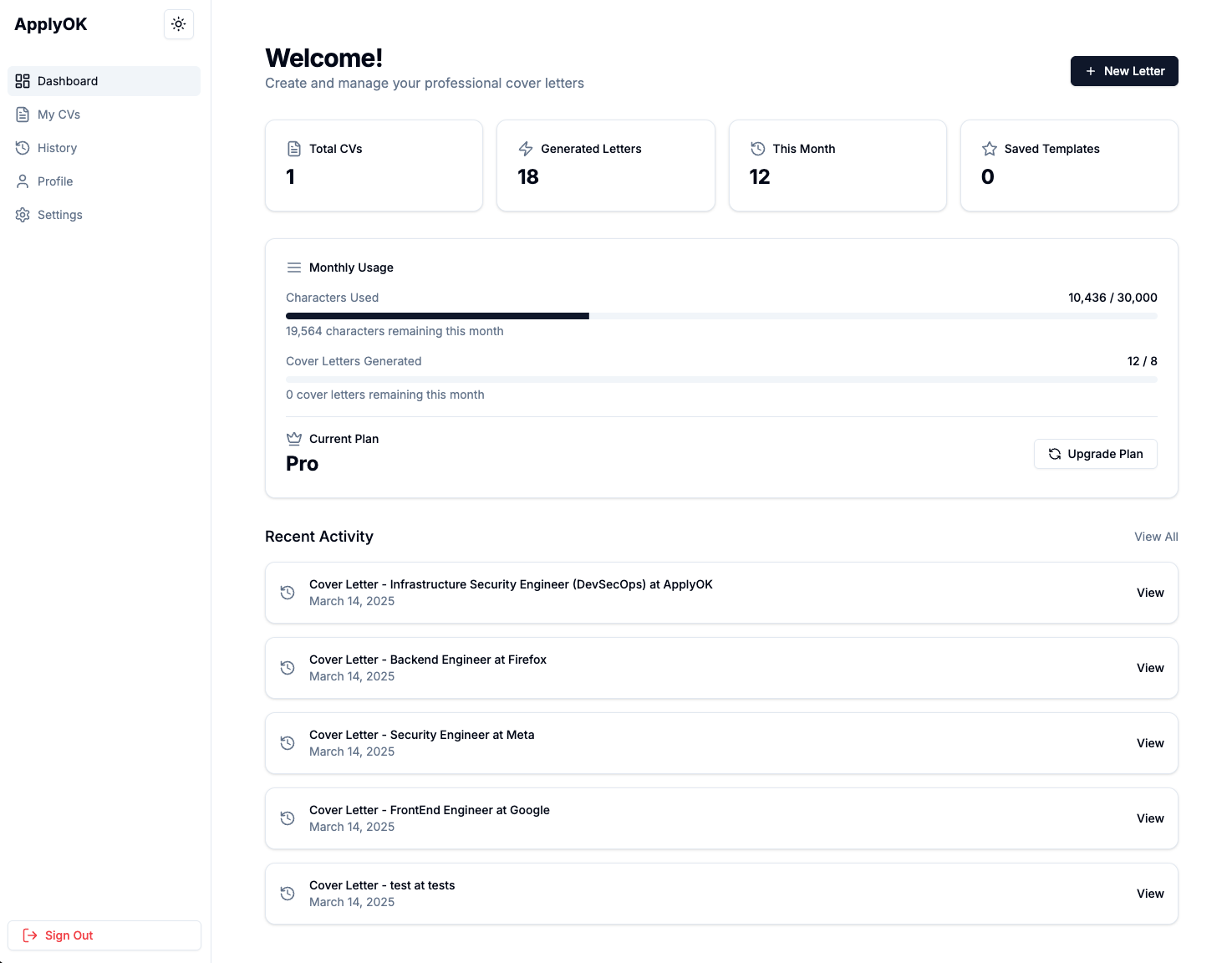Click the Sign Out arrow icon
This screenshot has height=963, width=1232.
coord(30,935)
